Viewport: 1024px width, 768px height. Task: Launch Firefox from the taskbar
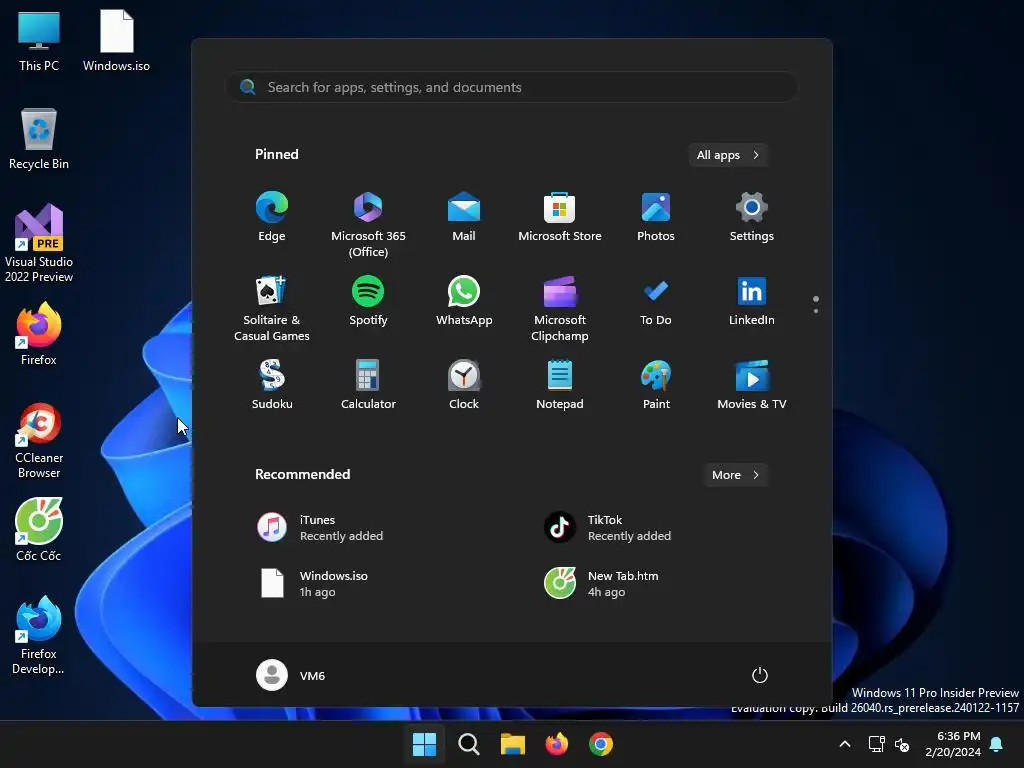click(556, 744)
